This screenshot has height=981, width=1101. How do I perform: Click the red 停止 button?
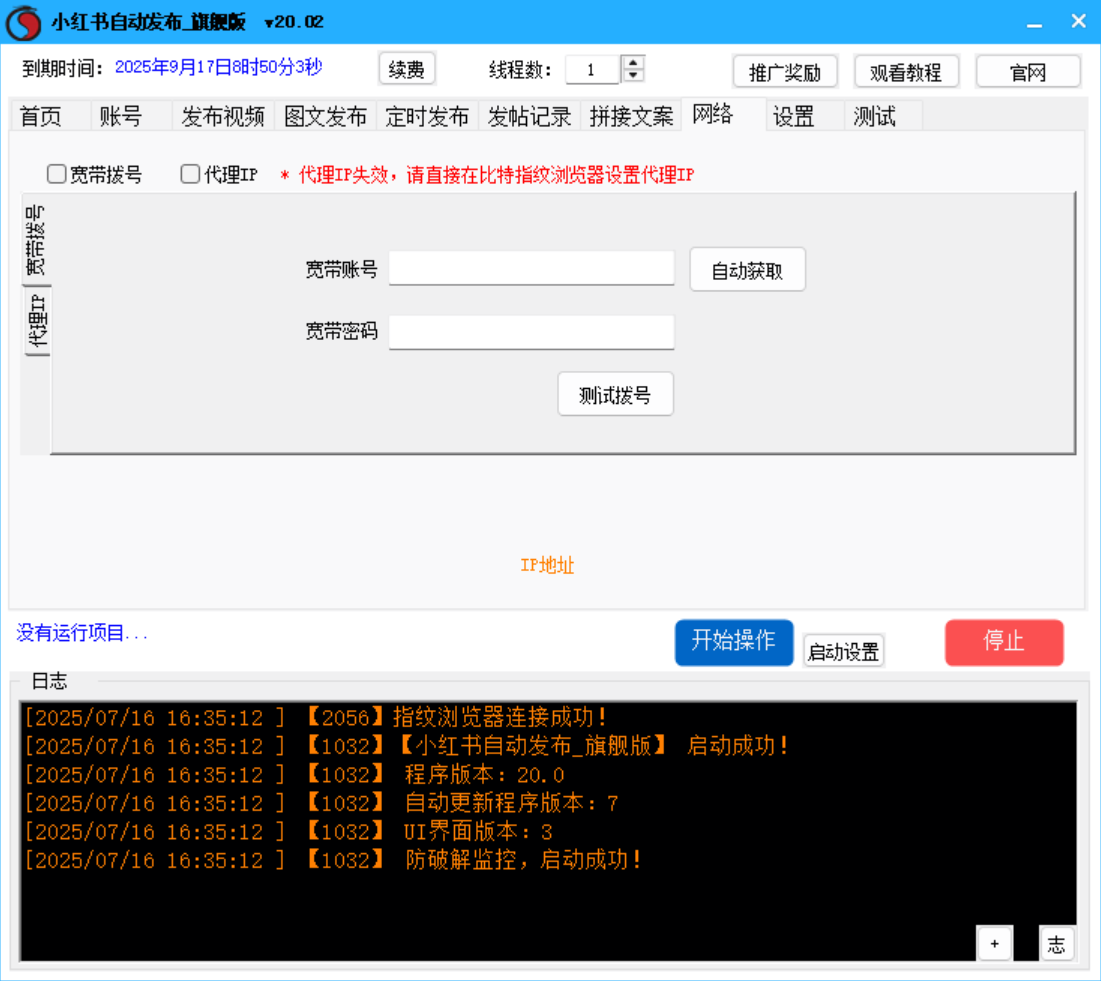coord(1004,642)
